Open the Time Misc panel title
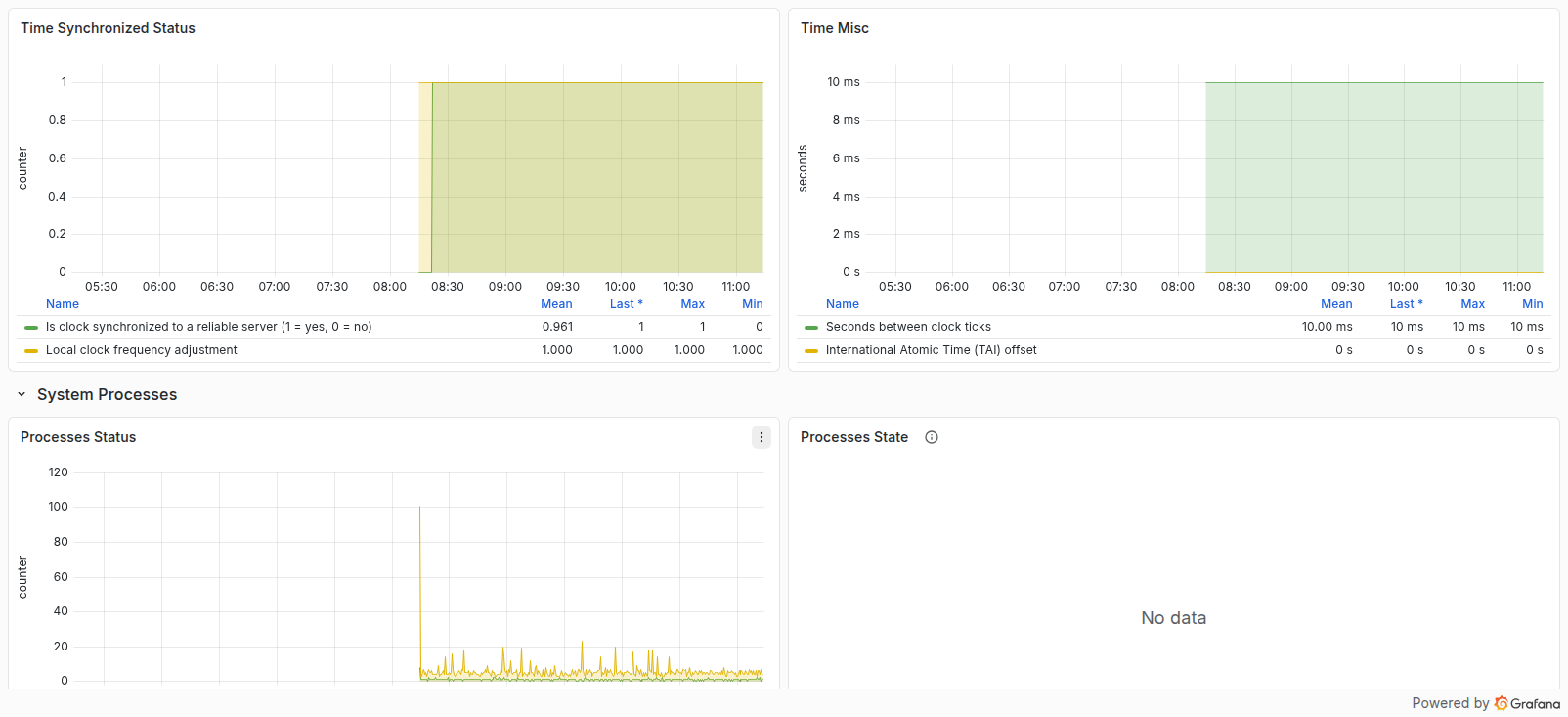Screen dimensions: 1568x717 coord(835,28)
